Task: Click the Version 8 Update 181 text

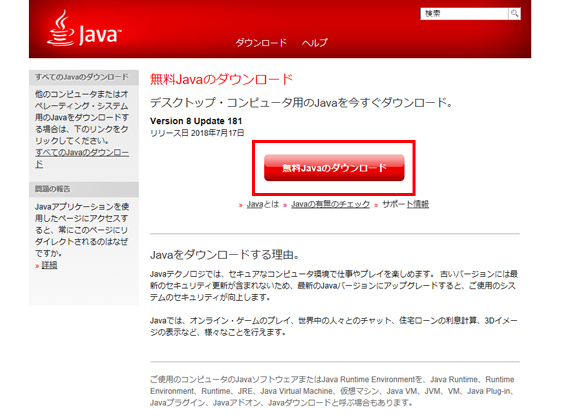Action: tap(196, 121)
